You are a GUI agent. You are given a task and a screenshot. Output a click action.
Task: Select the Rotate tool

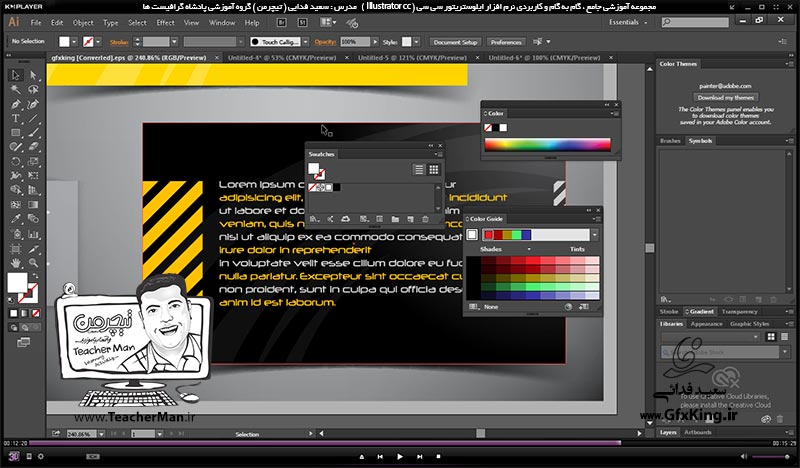[16, 161]
